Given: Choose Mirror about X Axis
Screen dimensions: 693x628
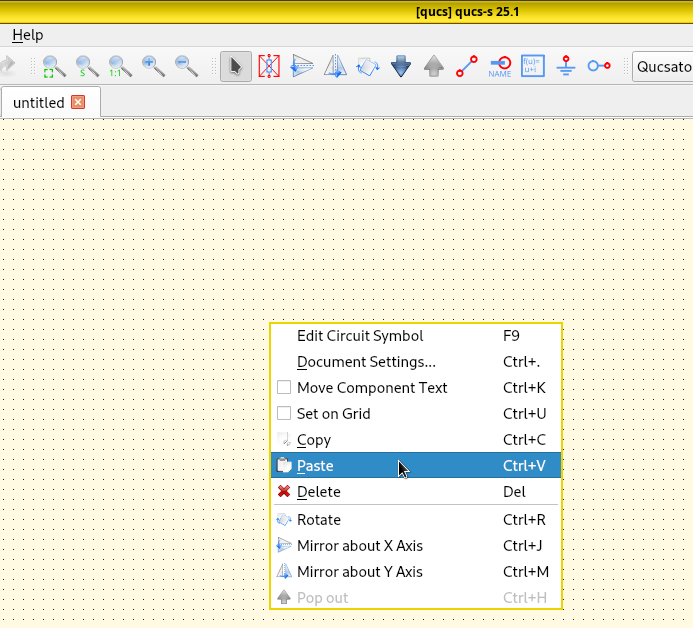Looking at the screenshot, I should click(359, 546).
